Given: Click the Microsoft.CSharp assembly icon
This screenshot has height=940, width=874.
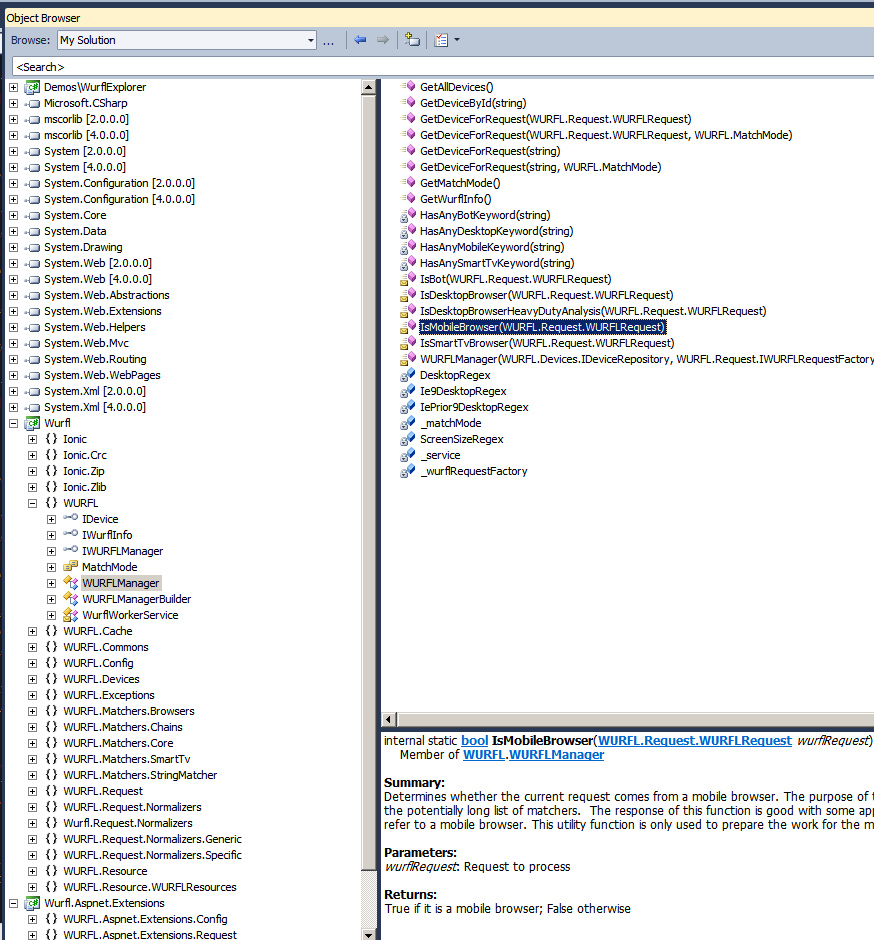Looking at the screenshot, I should [x=32, y=104].
